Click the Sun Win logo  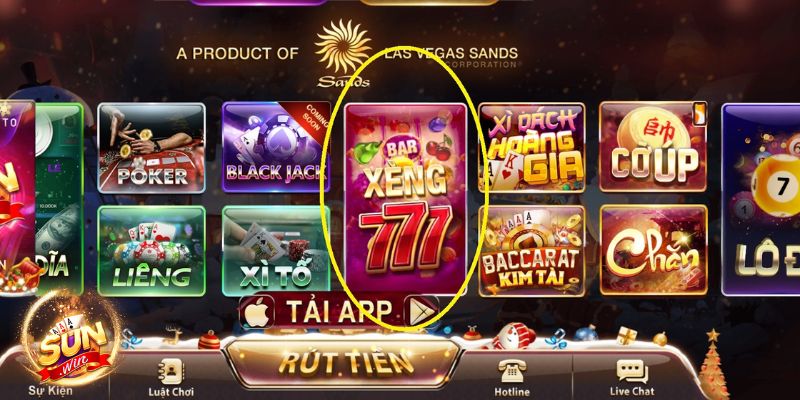tap(71, 341)
